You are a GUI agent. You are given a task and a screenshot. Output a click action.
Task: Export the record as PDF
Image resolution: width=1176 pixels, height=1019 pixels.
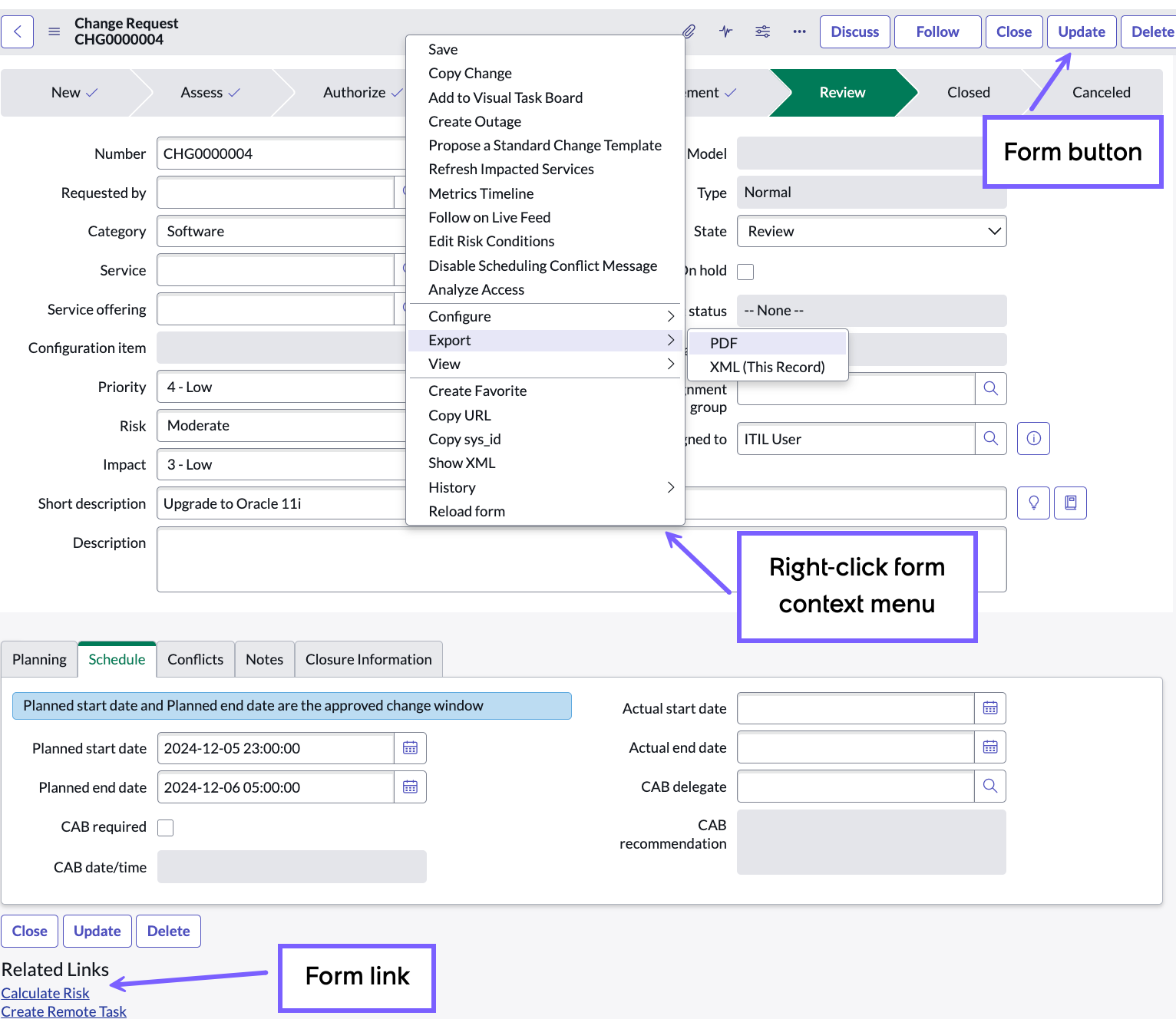coord(768,343)
